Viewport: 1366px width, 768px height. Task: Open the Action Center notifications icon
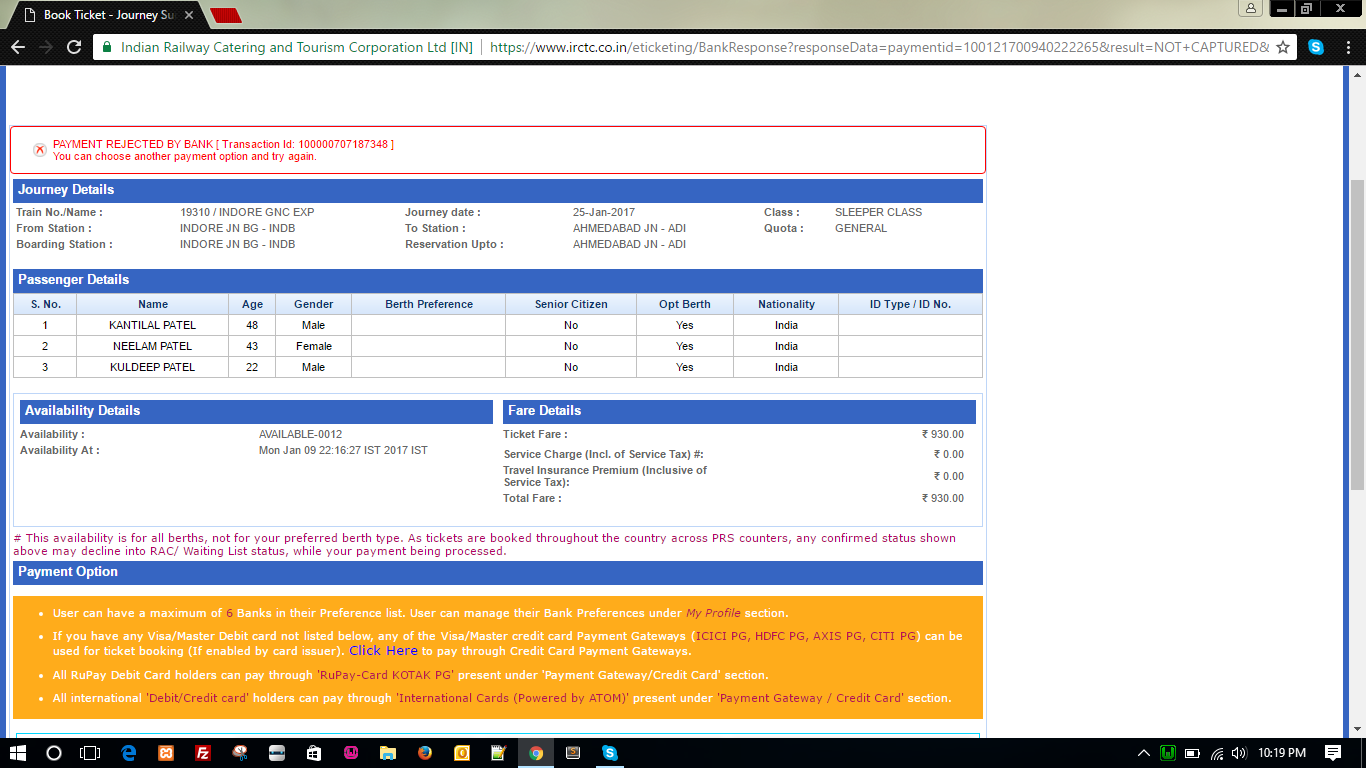tap(1333, 753)
